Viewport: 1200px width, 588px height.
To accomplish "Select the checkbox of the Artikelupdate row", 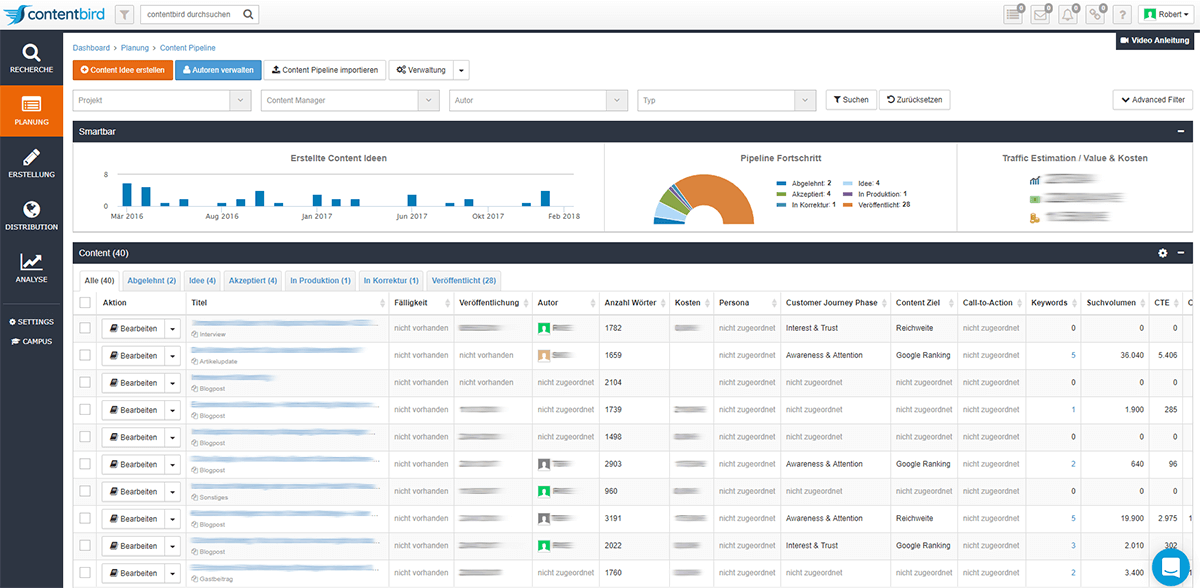I will click(85, 355).
